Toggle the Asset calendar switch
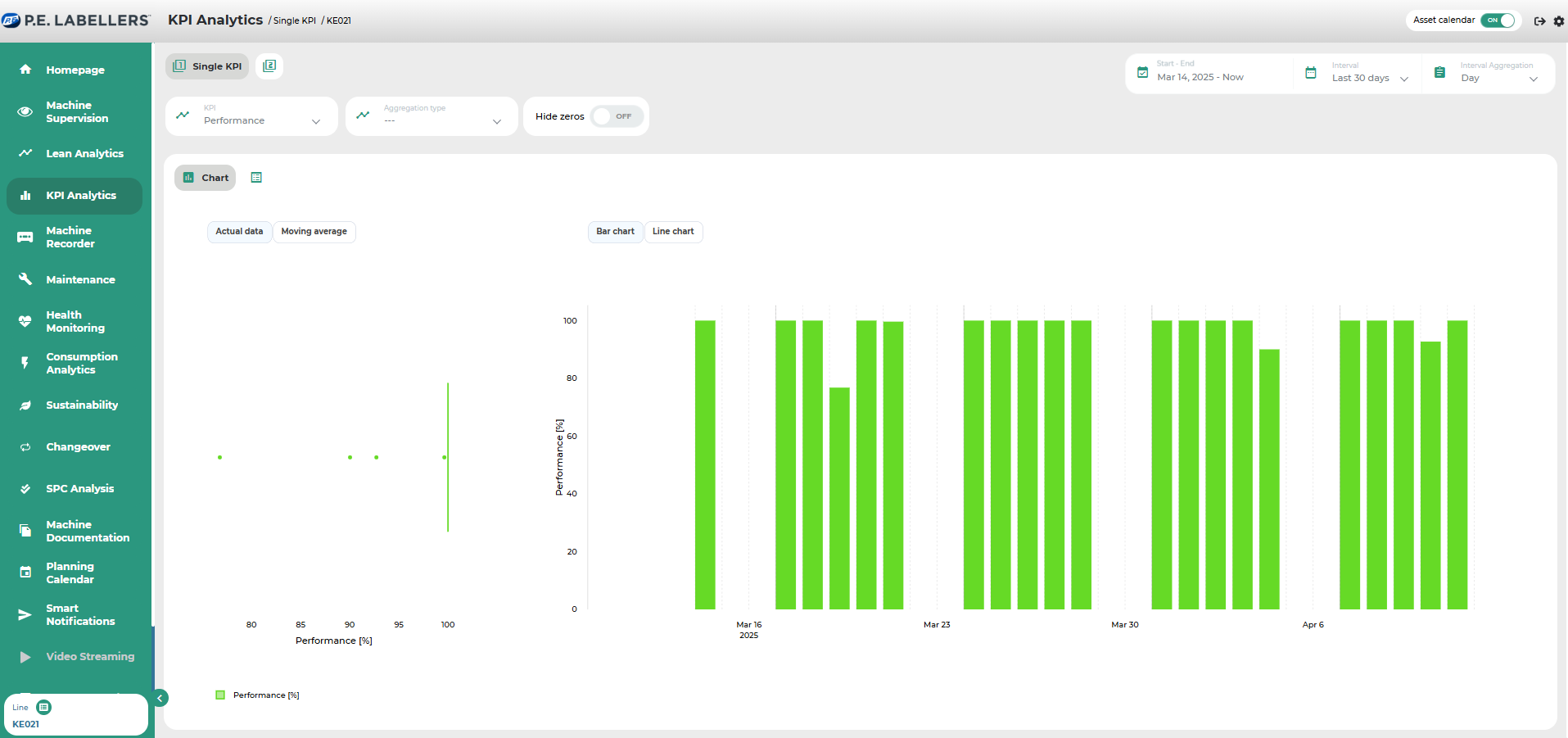The image size is (1568, 738). [1499, 20]
